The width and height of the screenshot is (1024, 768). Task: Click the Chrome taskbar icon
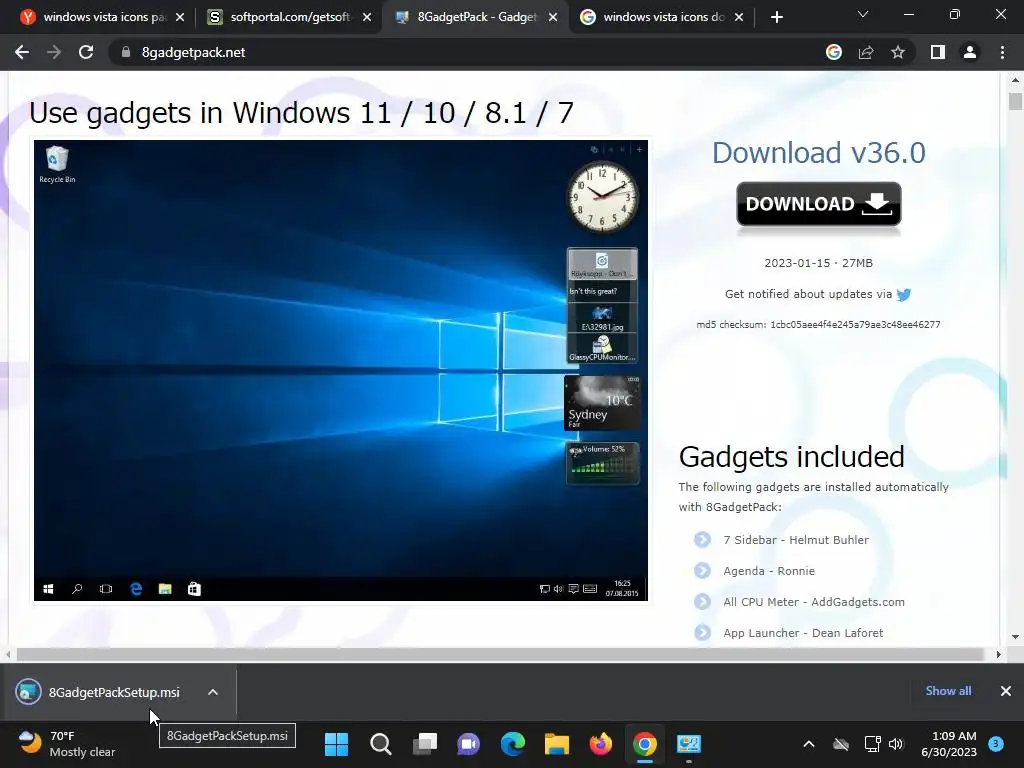tap(645, 744)
